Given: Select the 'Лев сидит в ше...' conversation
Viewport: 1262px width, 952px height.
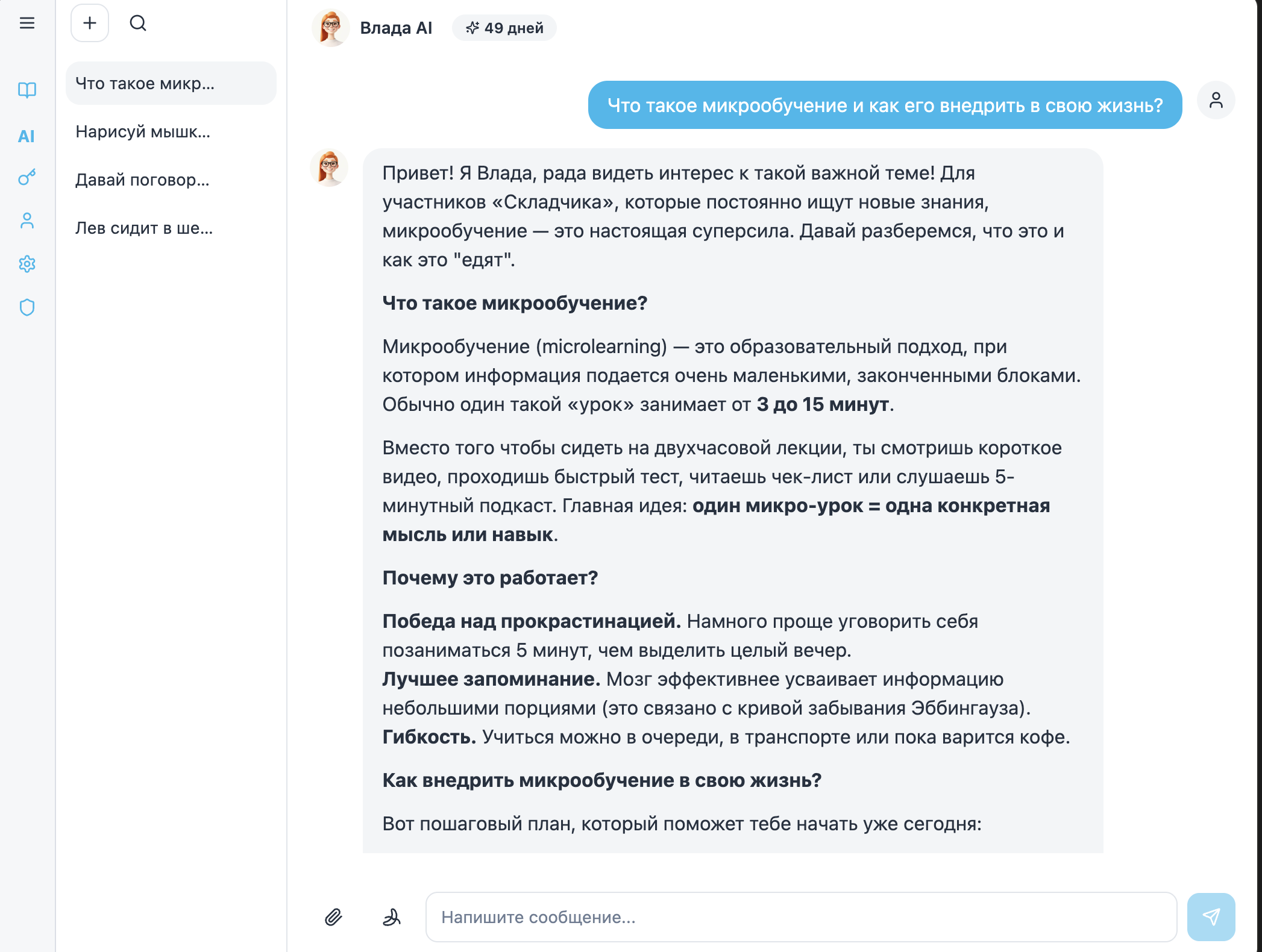Looking at the screenshot, I should coord(171,228).
